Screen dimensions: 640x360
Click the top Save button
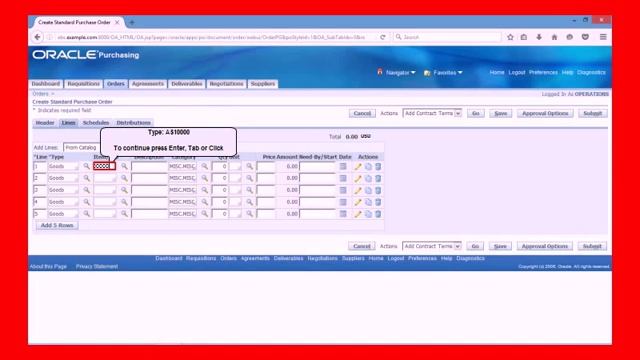click(x=500, y=113)
